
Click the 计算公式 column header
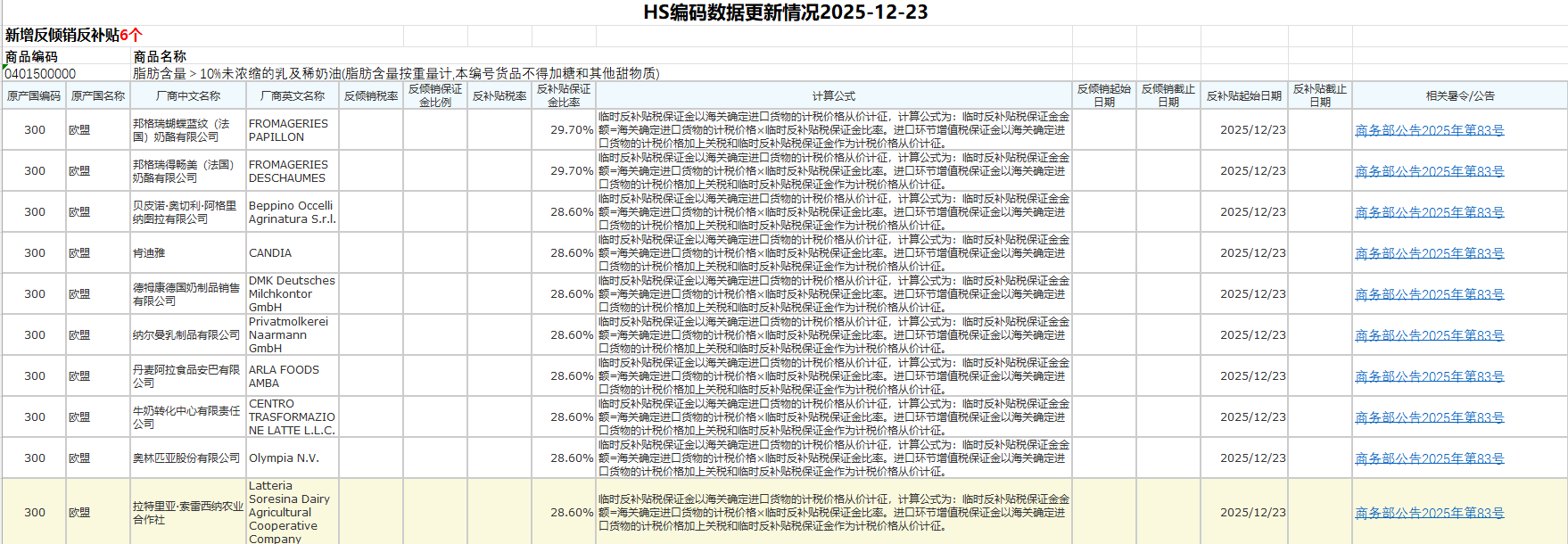pos(834,95)
